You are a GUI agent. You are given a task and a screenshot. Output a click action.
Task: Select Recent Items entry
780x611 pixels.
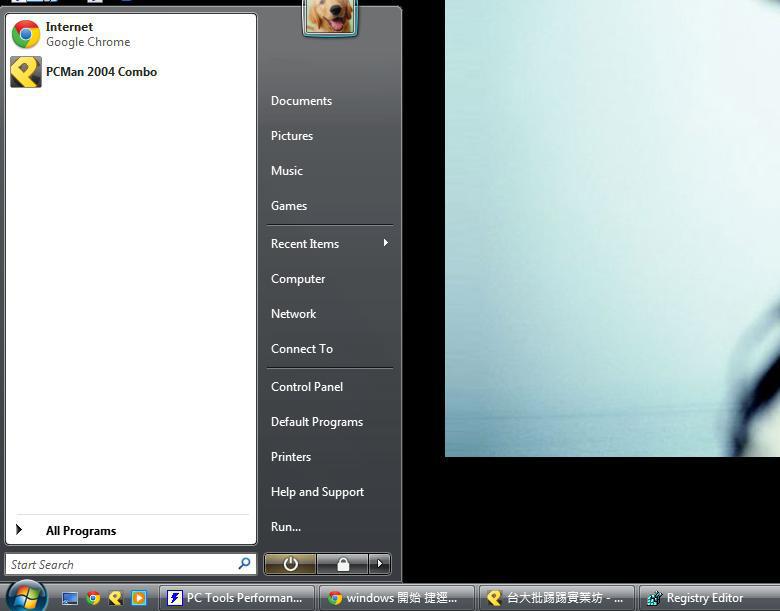coord(305,244)
